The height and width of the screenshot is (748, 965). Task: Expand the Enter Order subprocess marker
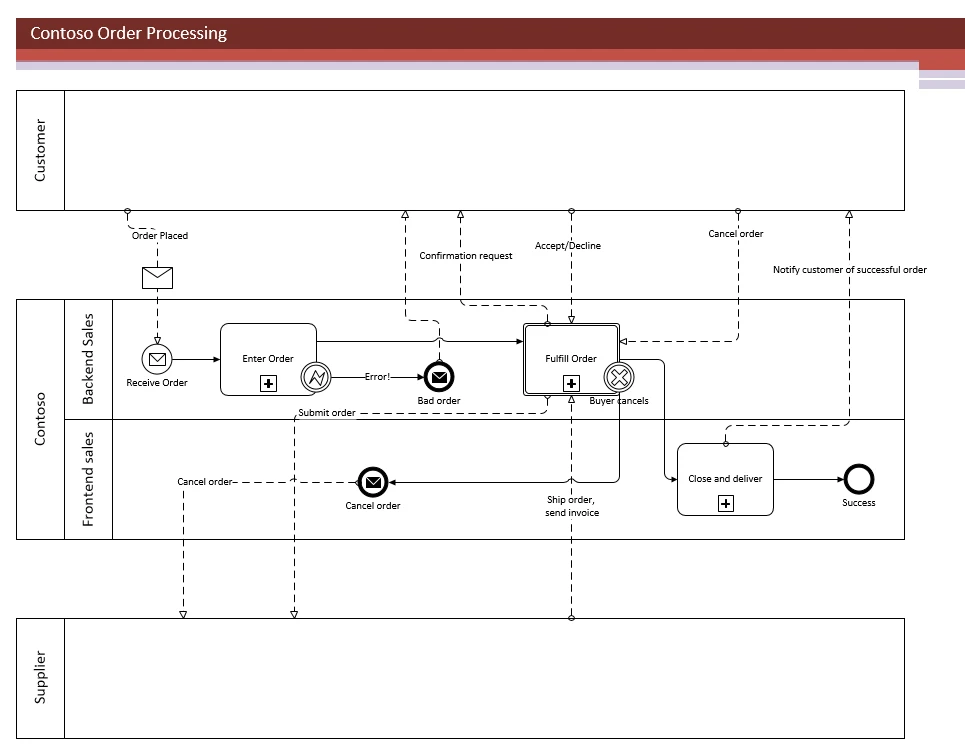coord(267,382)
